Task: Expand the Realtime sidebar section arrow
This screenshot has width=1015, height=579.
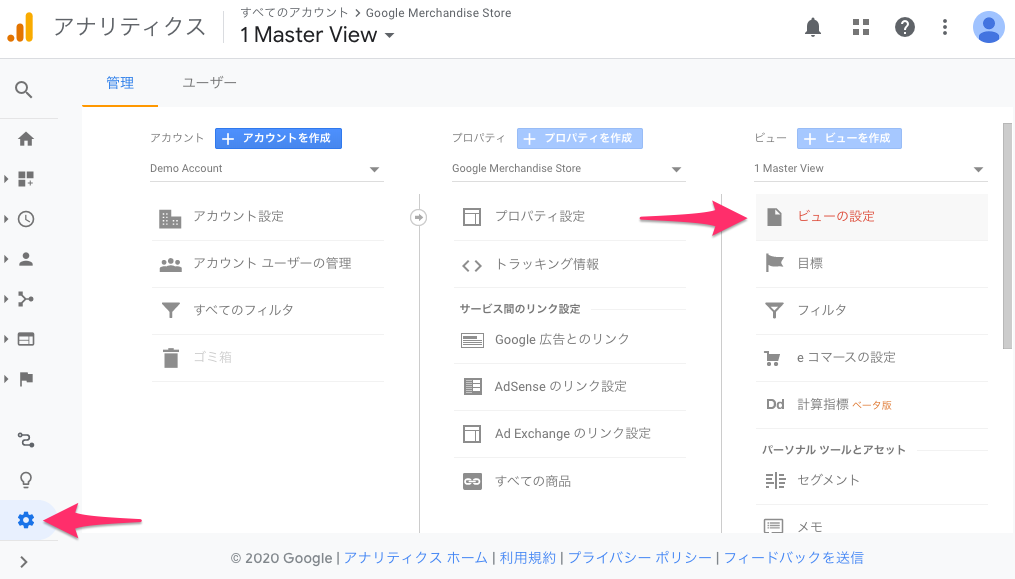Action: point(6,219)
